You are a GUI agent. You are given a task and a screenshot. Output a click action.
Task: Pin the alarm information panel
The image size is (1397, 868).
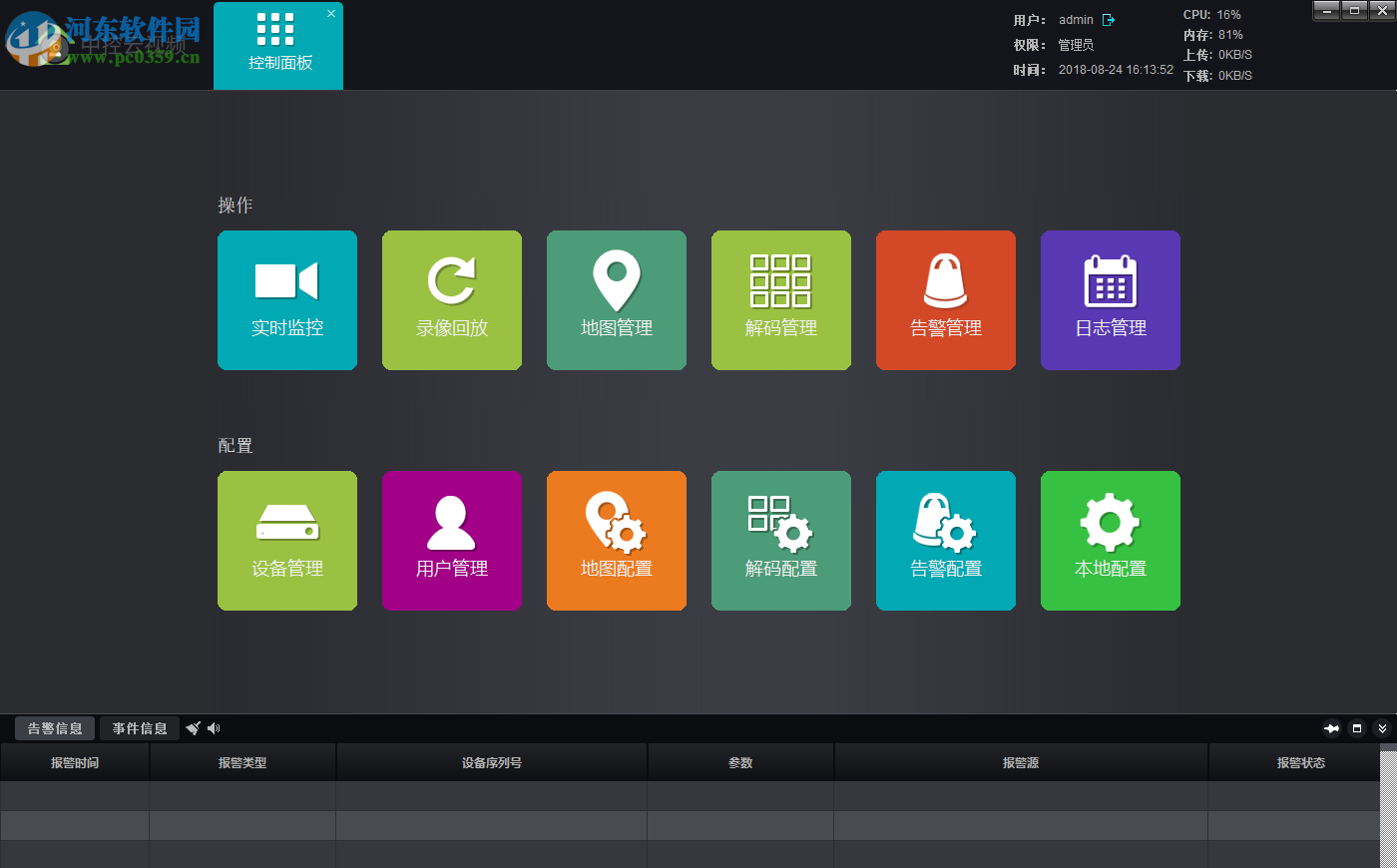coord(1331,728)
